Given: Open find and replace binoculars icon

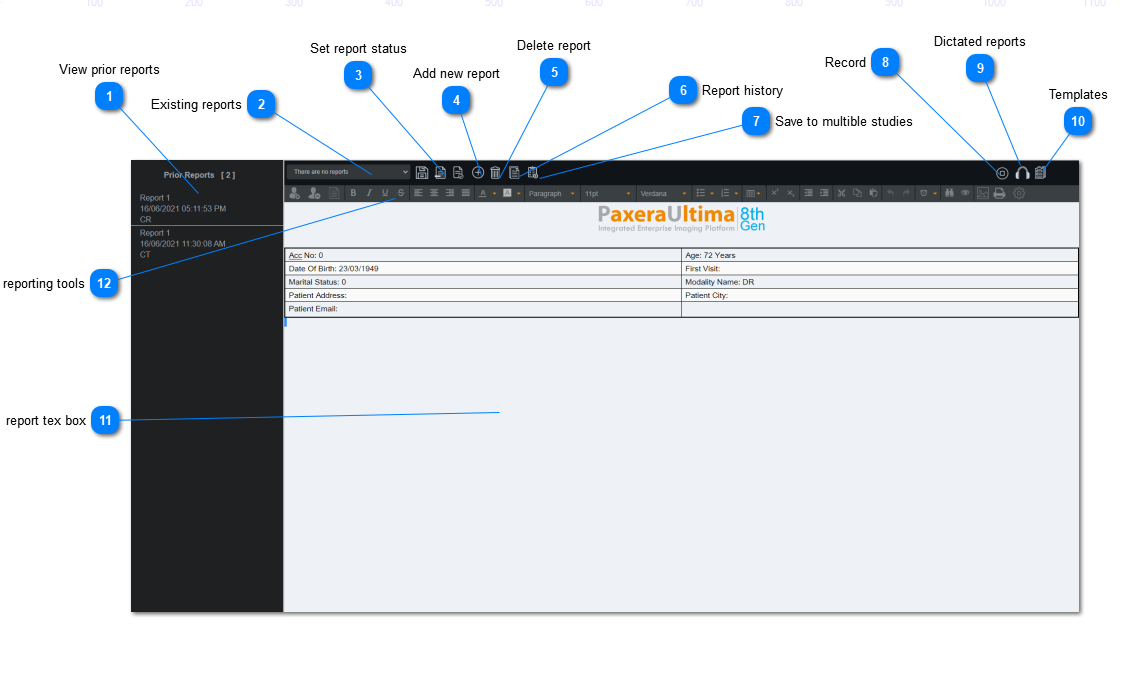Looking at the screenshot, I should (x=948, y=193).
